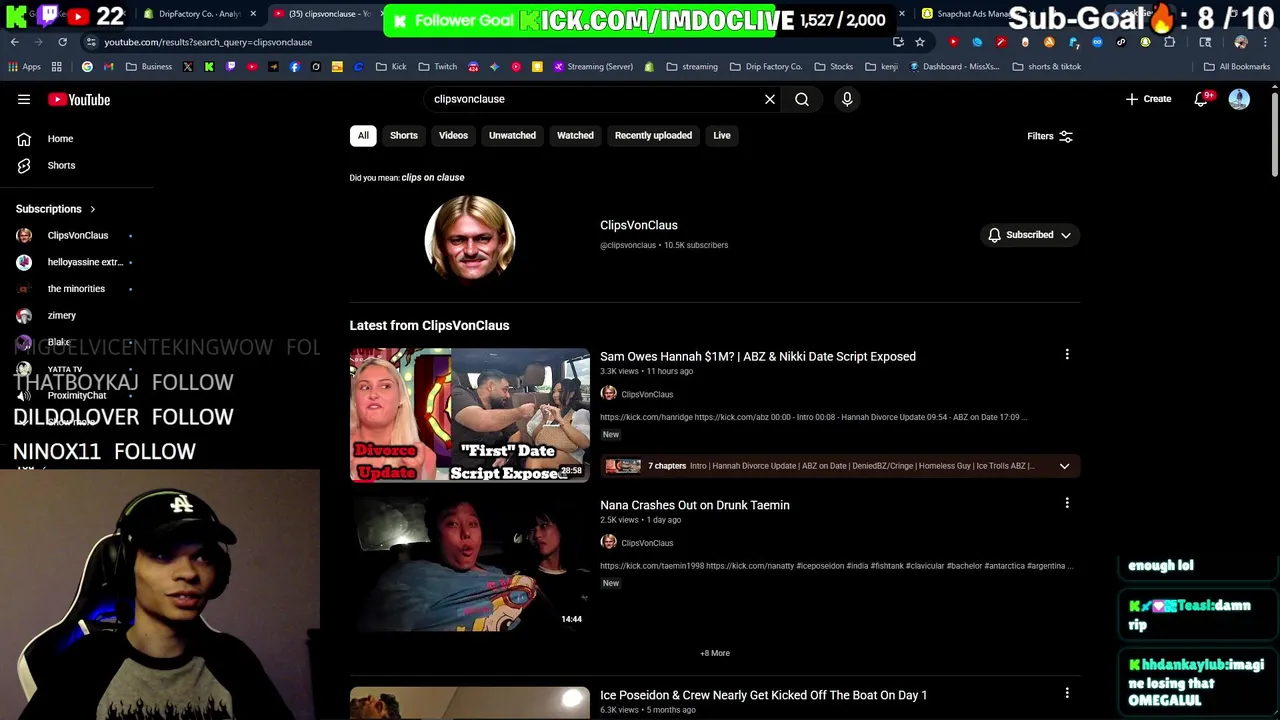
Task: Expand the Subscriptions section
Action: pos(56,209)
